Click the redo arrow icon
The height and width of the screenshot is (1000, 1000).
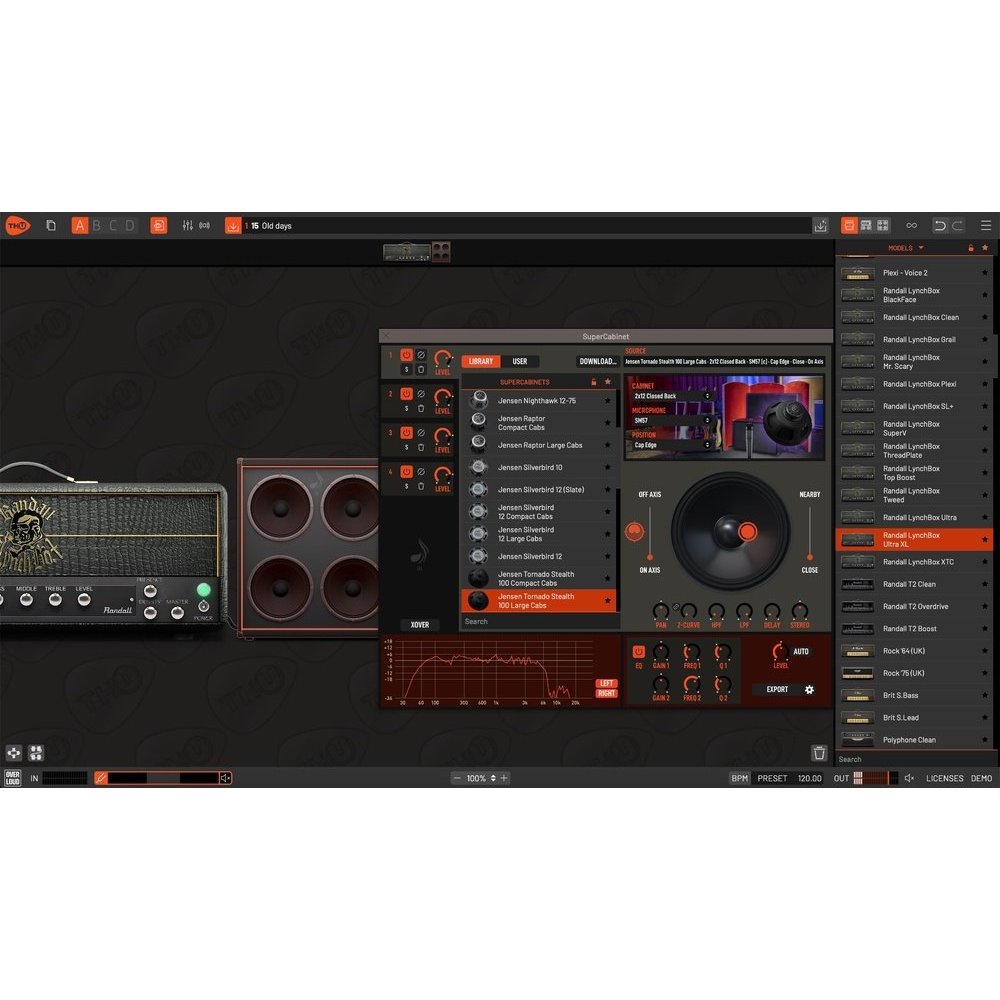(957, 225)
